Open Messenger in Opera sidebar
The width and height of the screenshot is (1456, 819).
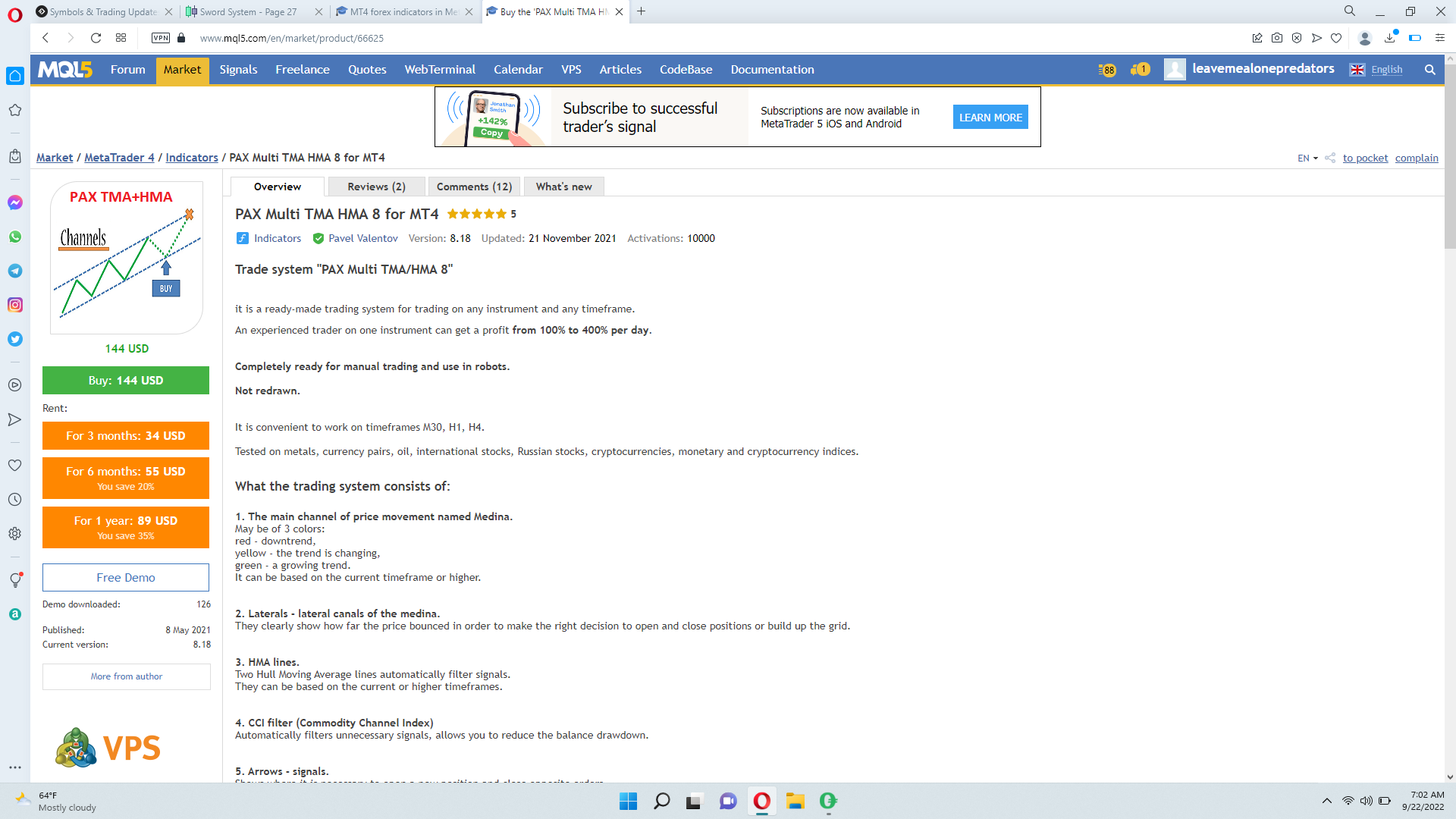tap(15, 202)
